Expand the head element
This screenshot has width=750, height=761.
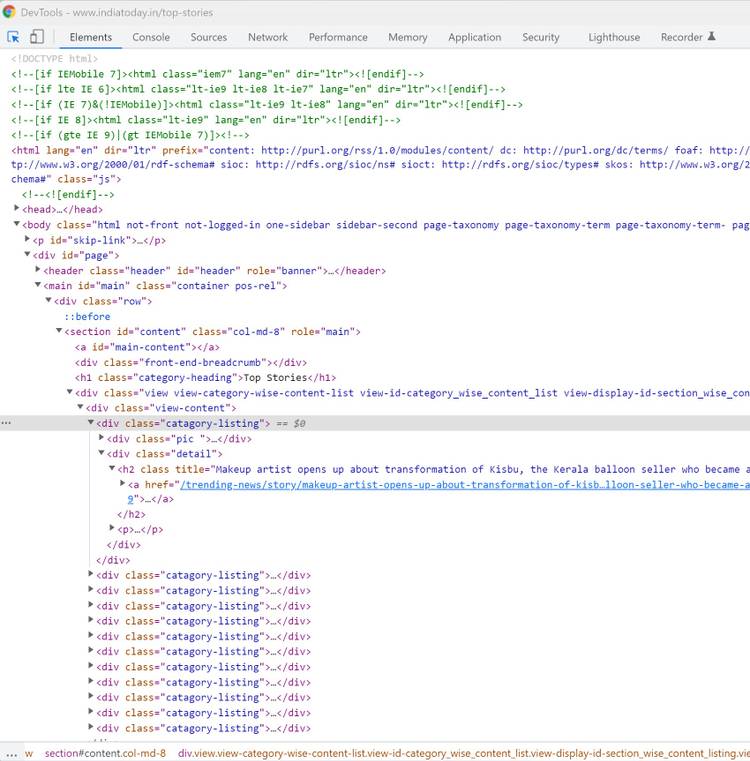tap(17, 209)
